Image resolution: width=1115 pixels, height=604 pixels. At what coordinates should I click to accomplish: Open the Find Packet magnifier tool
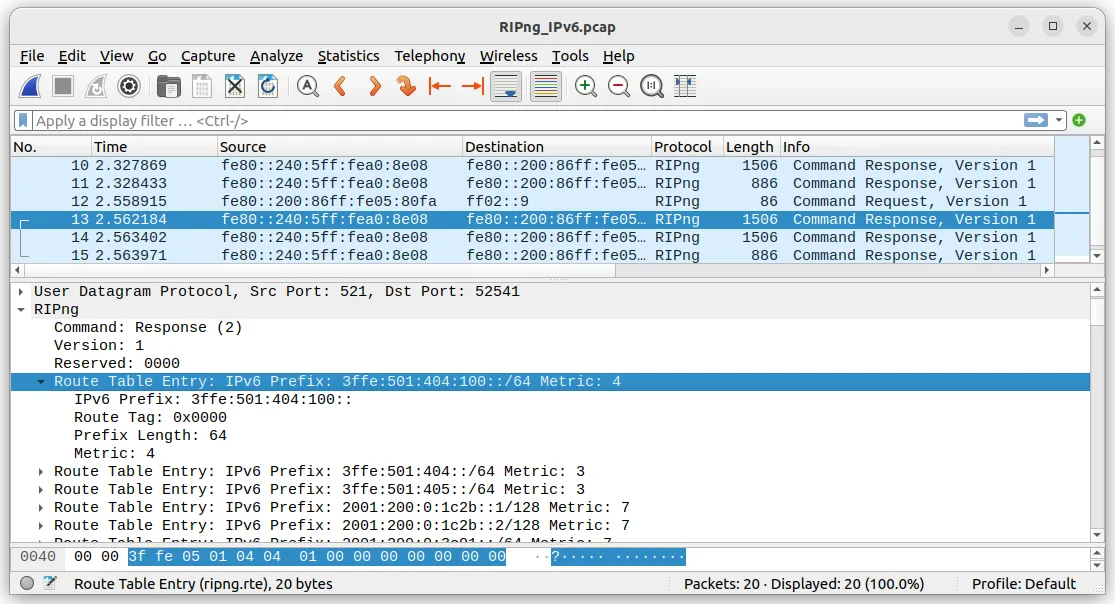pos(307,87)
